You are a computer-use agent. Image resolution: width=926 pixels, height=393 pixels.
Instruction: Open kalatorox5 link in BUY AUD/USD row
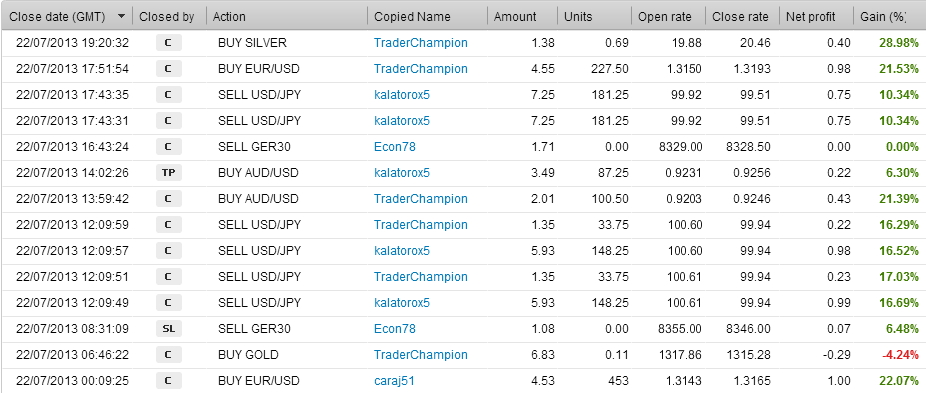[402, 173]
